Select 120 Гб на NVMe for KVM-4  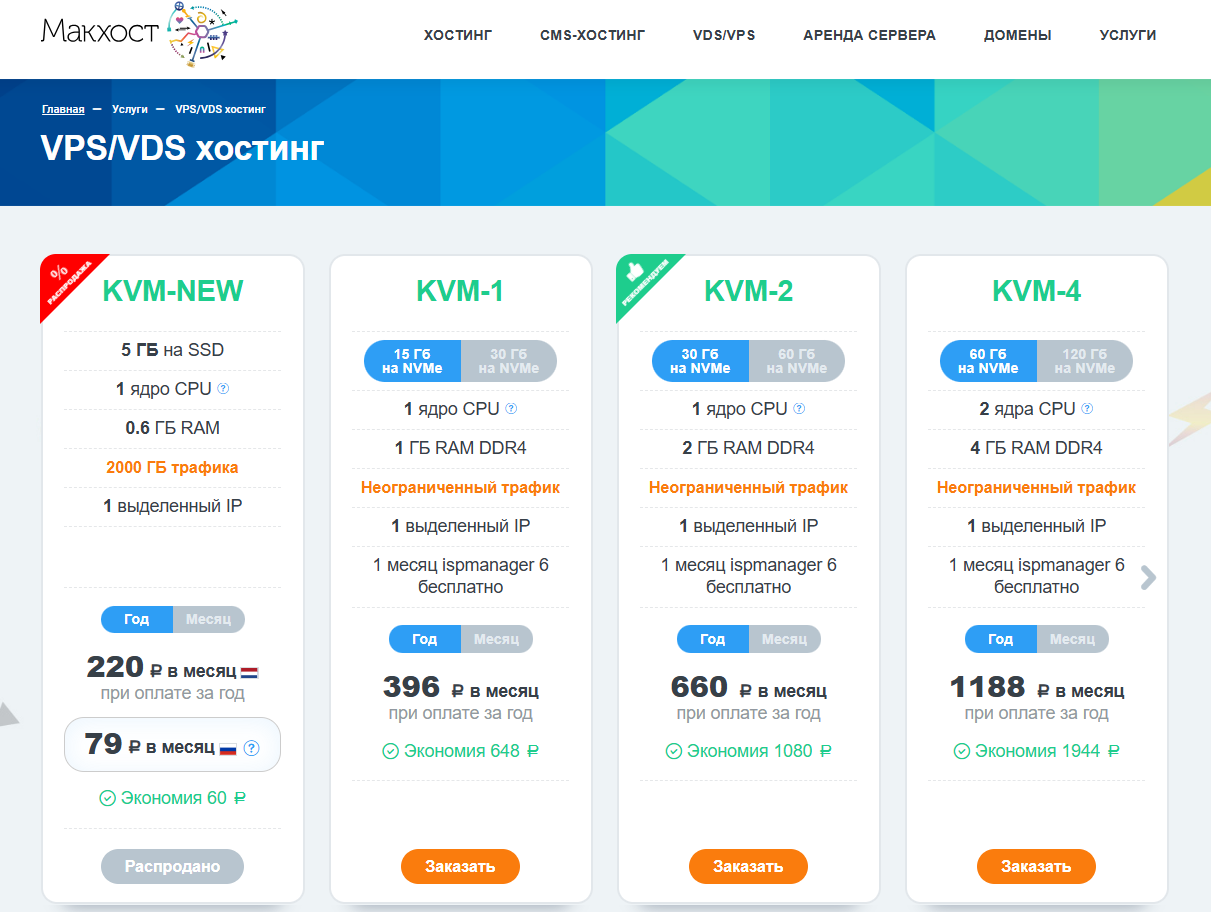coord(1085,361)
